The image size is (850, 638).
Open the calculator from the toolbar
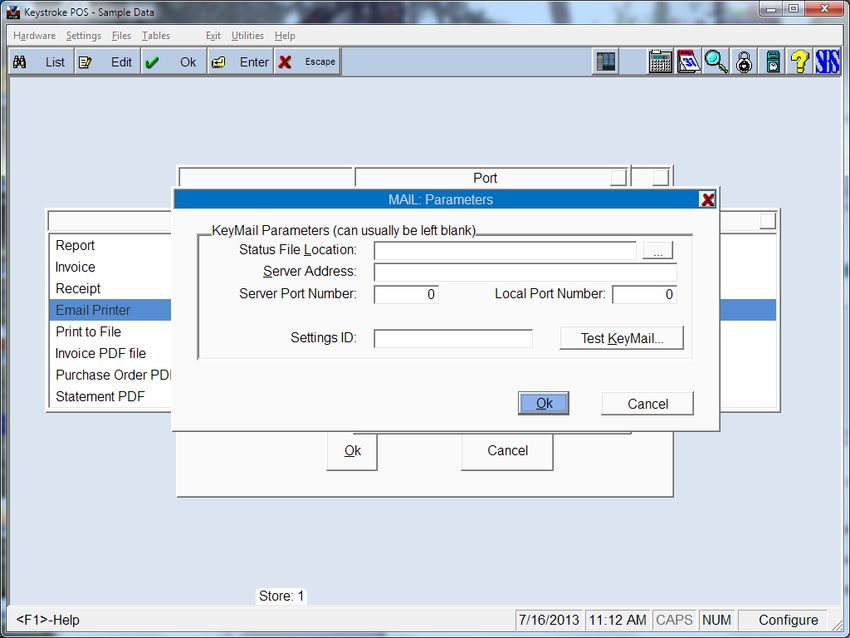pyautogui.click(x=660, y=61)
